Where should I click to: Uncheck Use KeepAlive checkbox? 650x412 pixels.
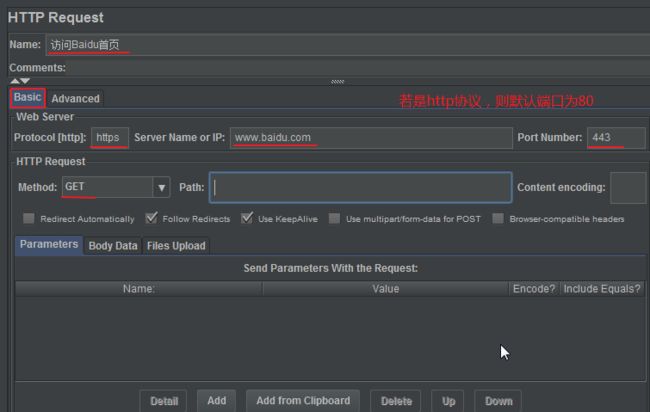[x=247, y=218]
